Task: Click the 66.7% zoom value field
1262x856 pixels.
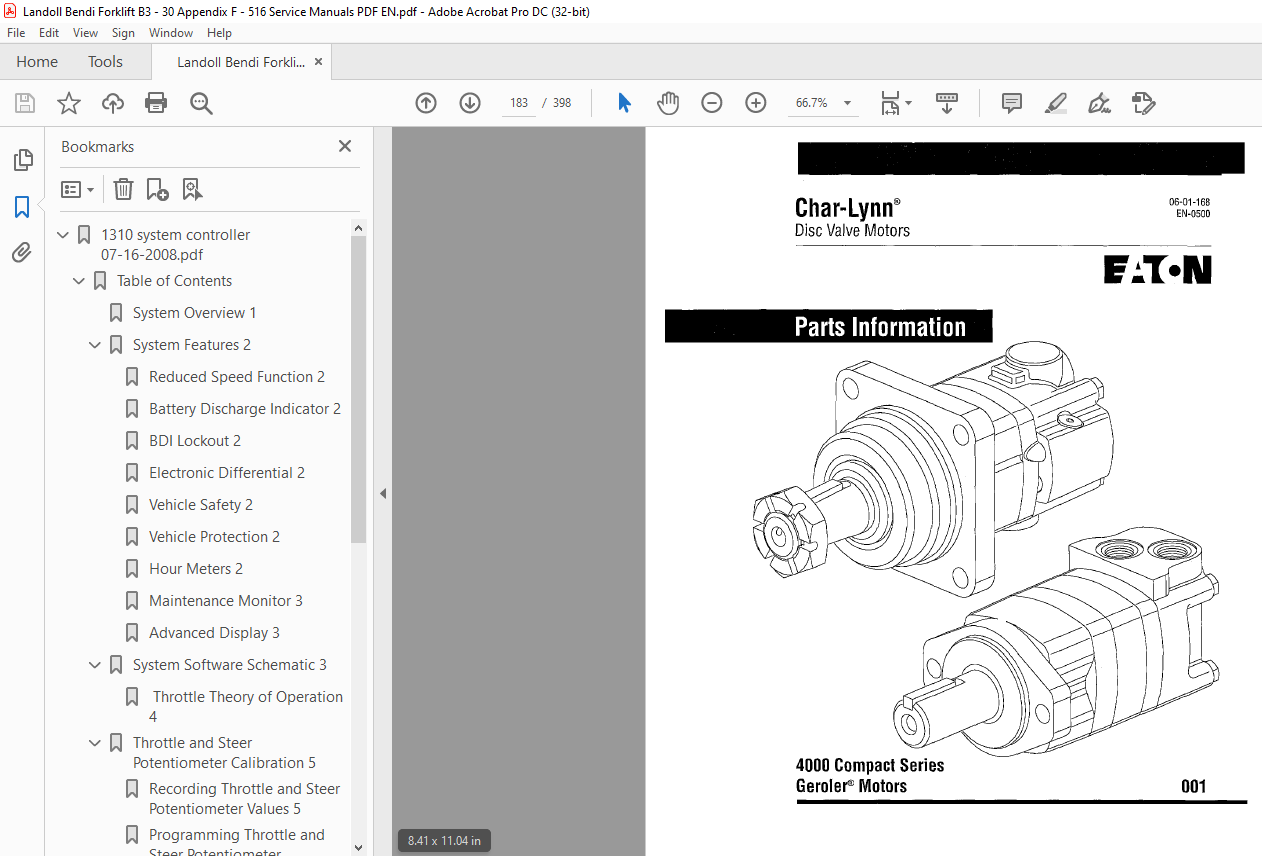Action: [812, 103]
